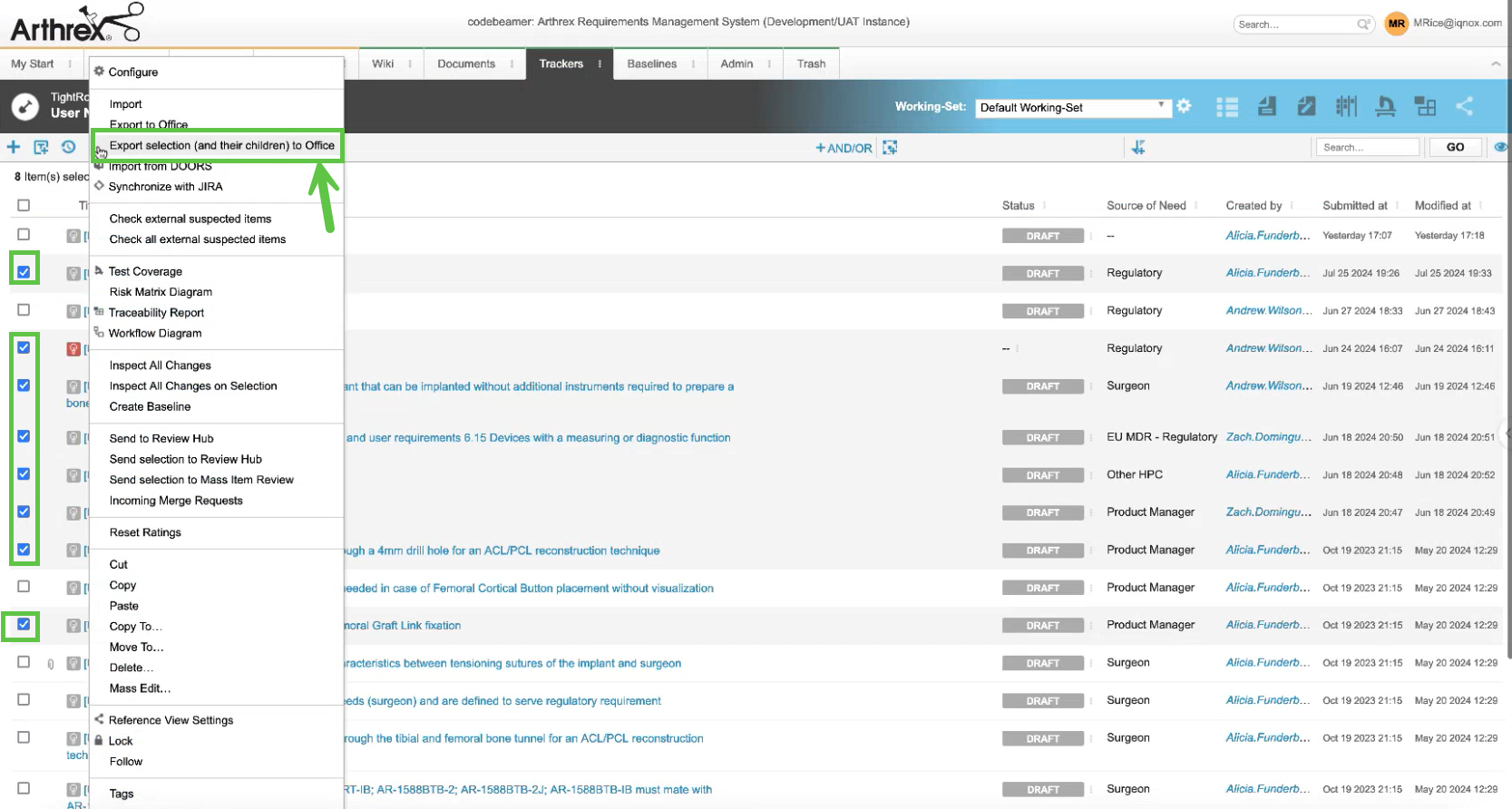
Task: Expand the Status column header menu
Action: click(1044, 206)
